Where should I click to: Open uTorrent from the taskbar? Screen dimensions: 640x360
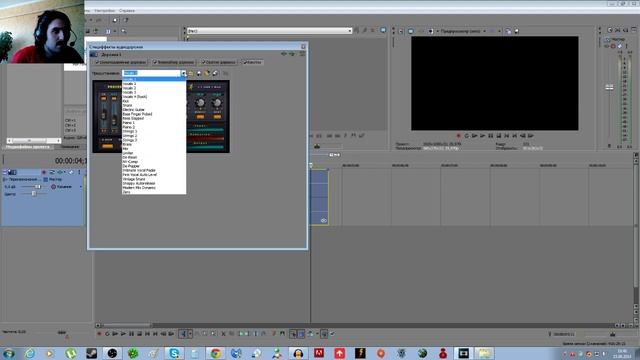click(x=71, y=353)
